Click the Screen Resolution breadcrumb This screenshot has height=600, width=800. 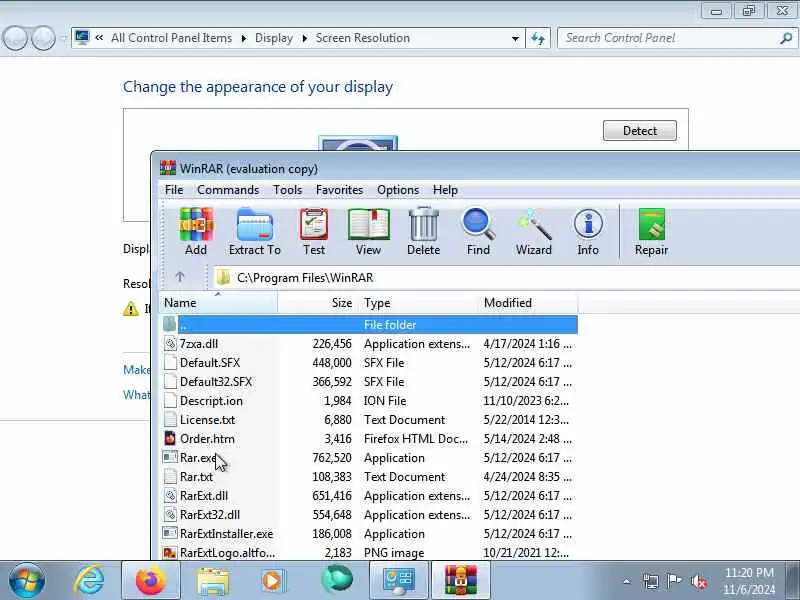point(363,38)
